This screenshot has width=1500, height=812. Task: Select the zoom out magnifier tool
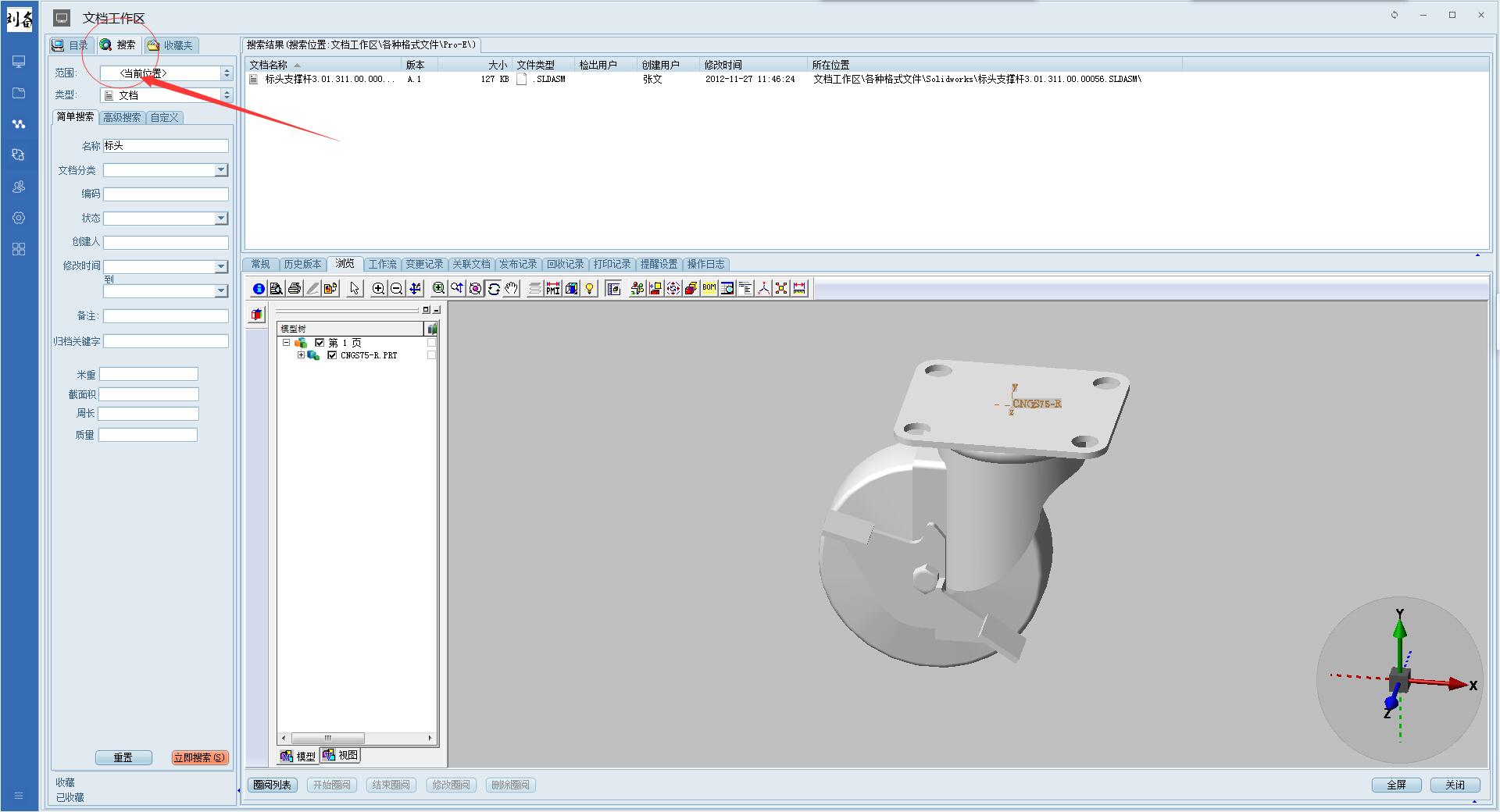click(x=396, y=289)
